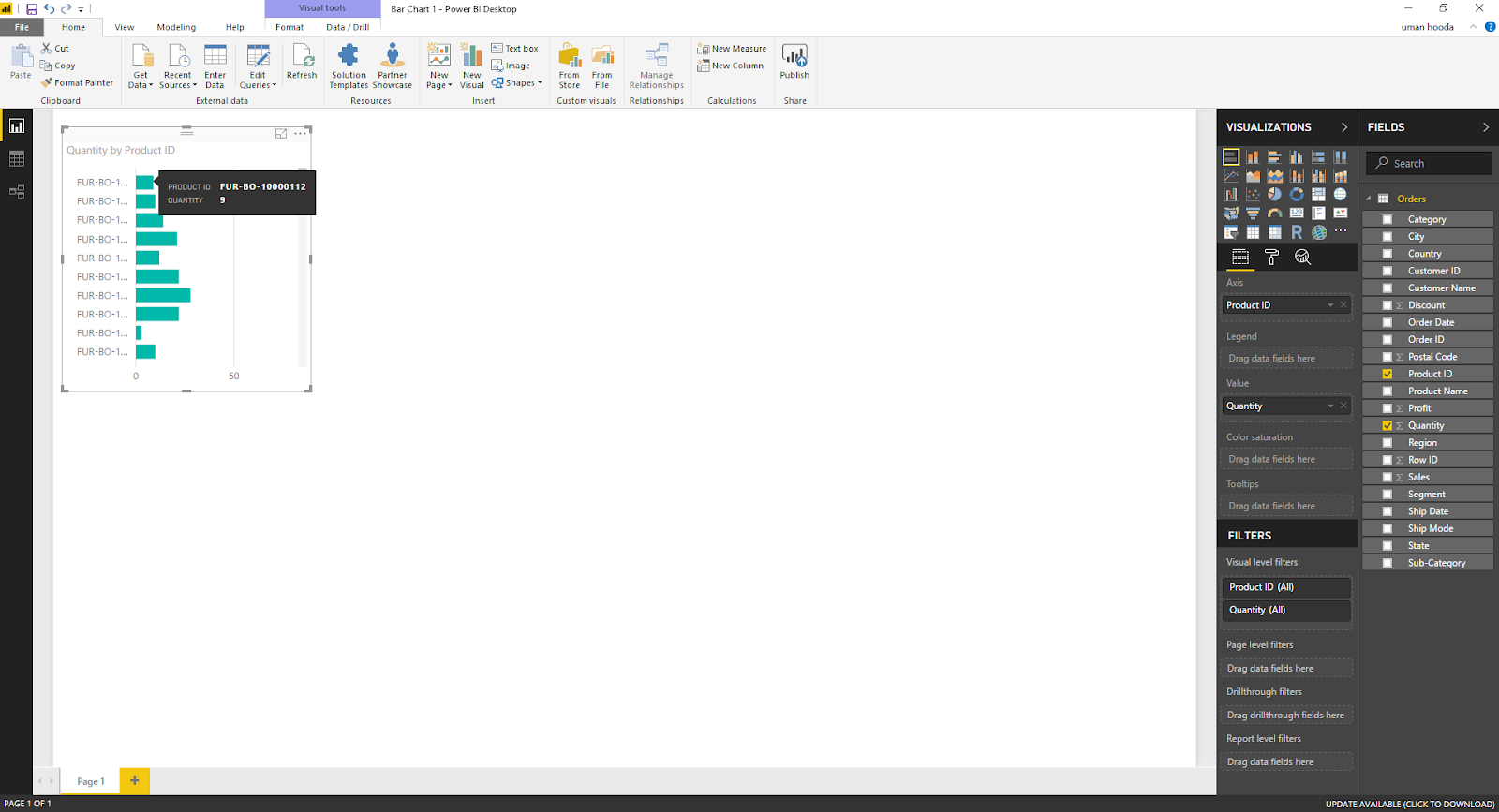
Task: Choose the line chart visualization
Action: coord(1231,176)
